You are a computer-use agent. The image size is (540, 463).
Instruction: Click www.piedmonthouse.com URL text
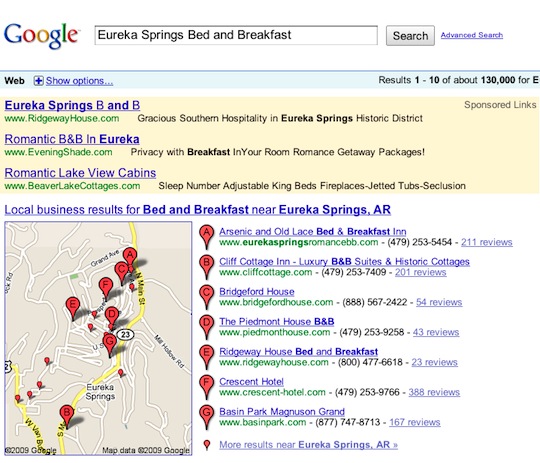pos(275,332)
